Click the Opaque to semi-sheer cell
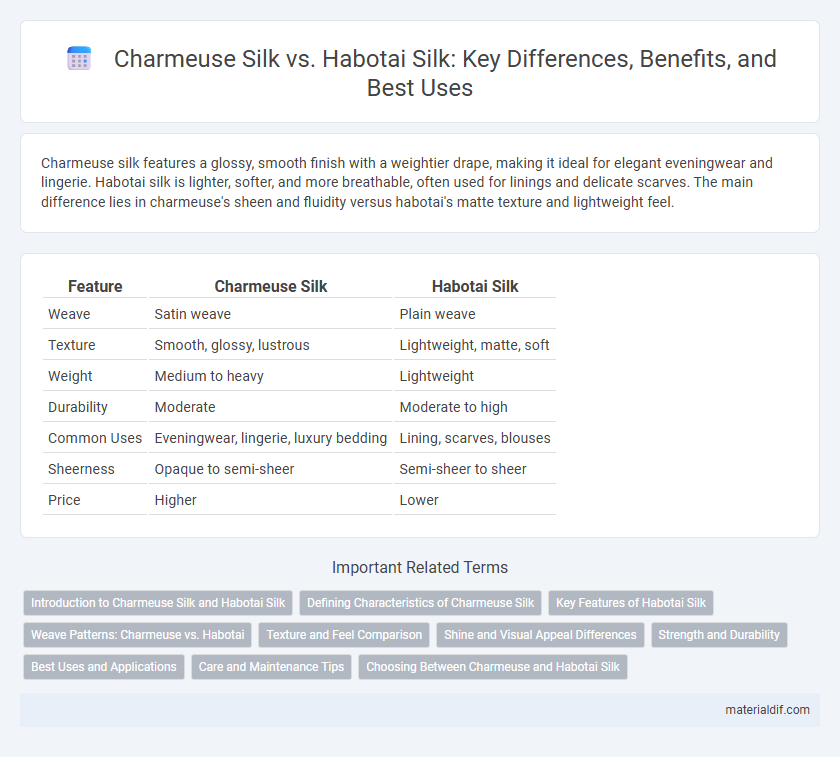 pos(271,469)
